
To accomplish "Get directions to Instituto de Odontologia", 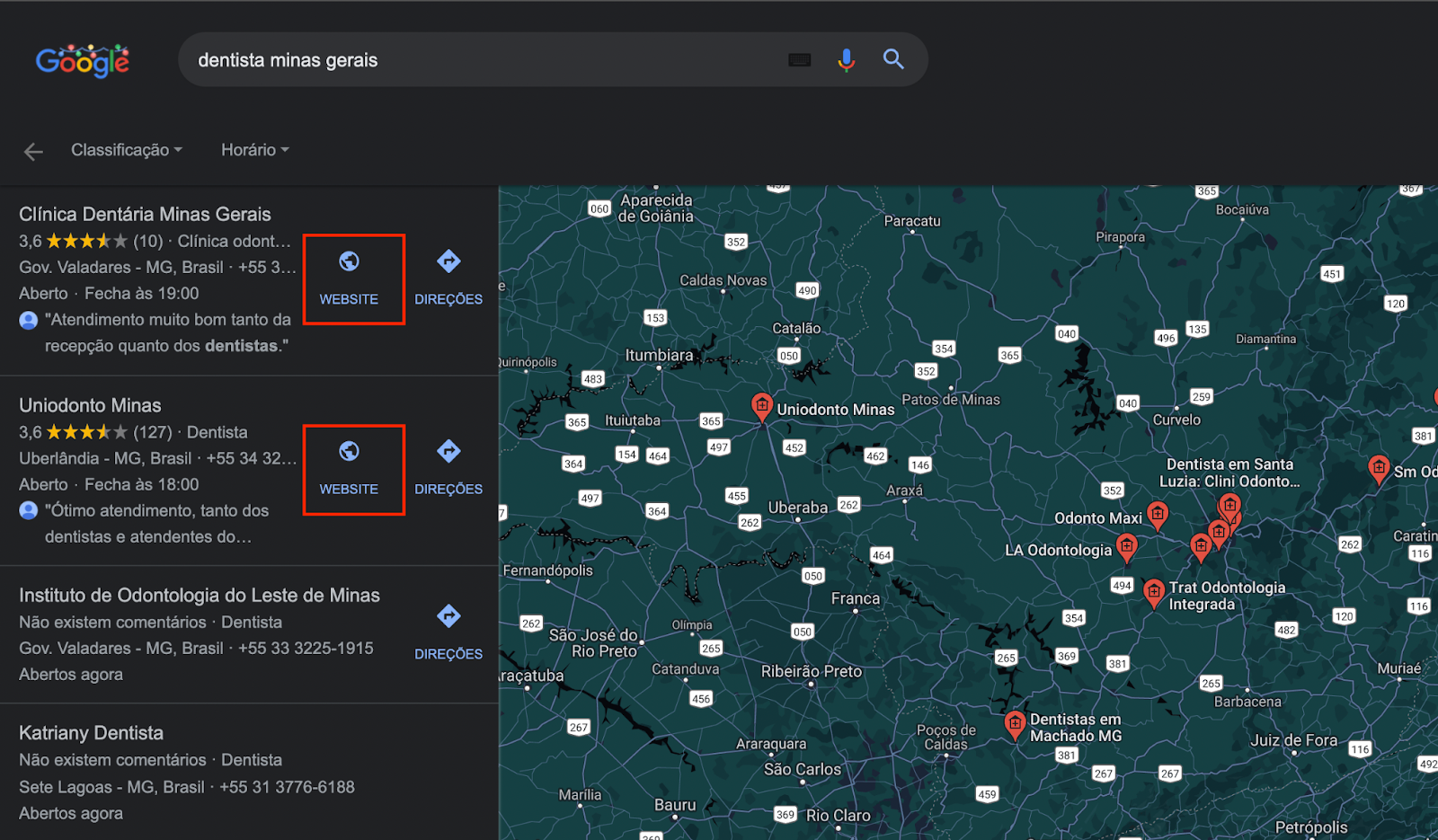I will pyautogui.click(x=448, y=633).
